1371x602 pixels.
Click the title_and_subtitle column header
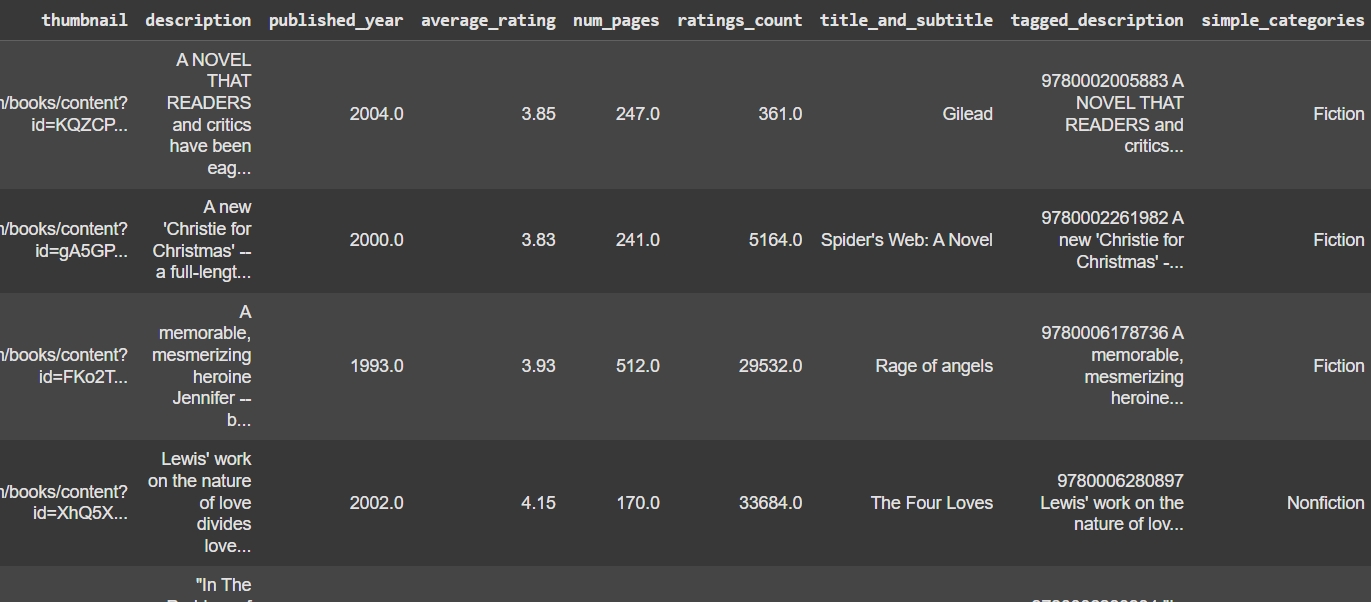pos(906,20)
